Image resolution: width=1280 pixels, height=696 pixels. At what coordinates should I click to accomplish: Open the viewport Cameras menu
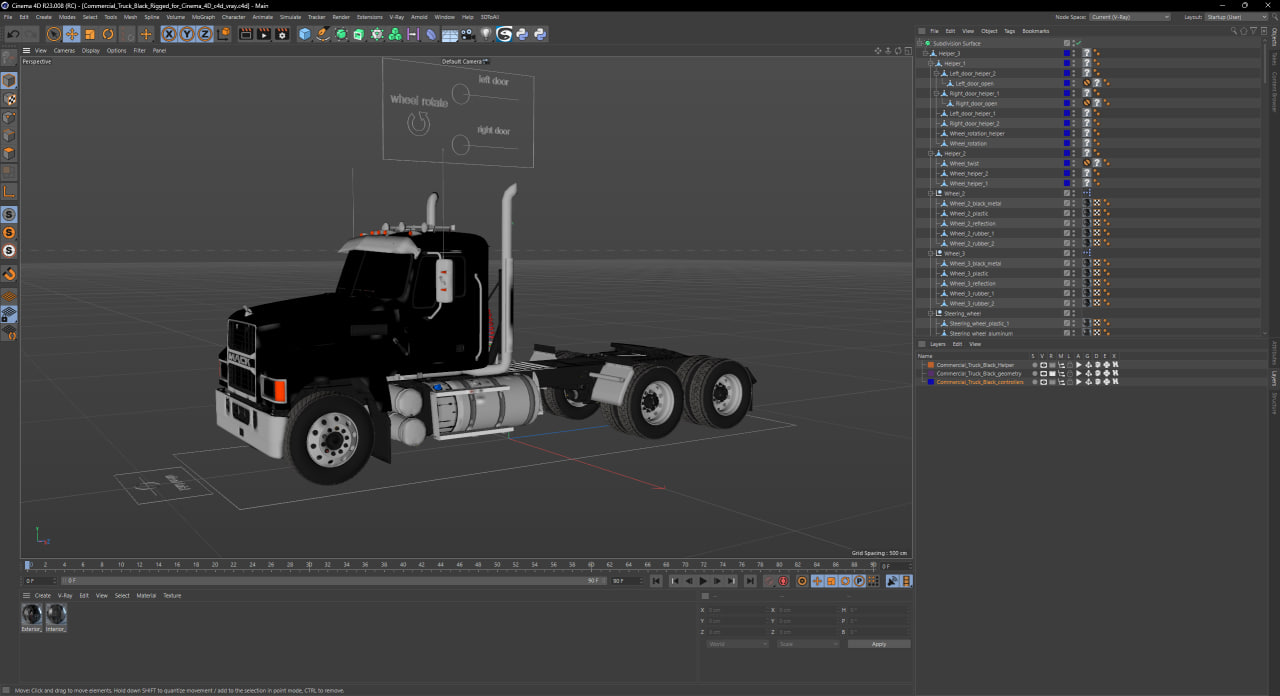coord(64,50)
